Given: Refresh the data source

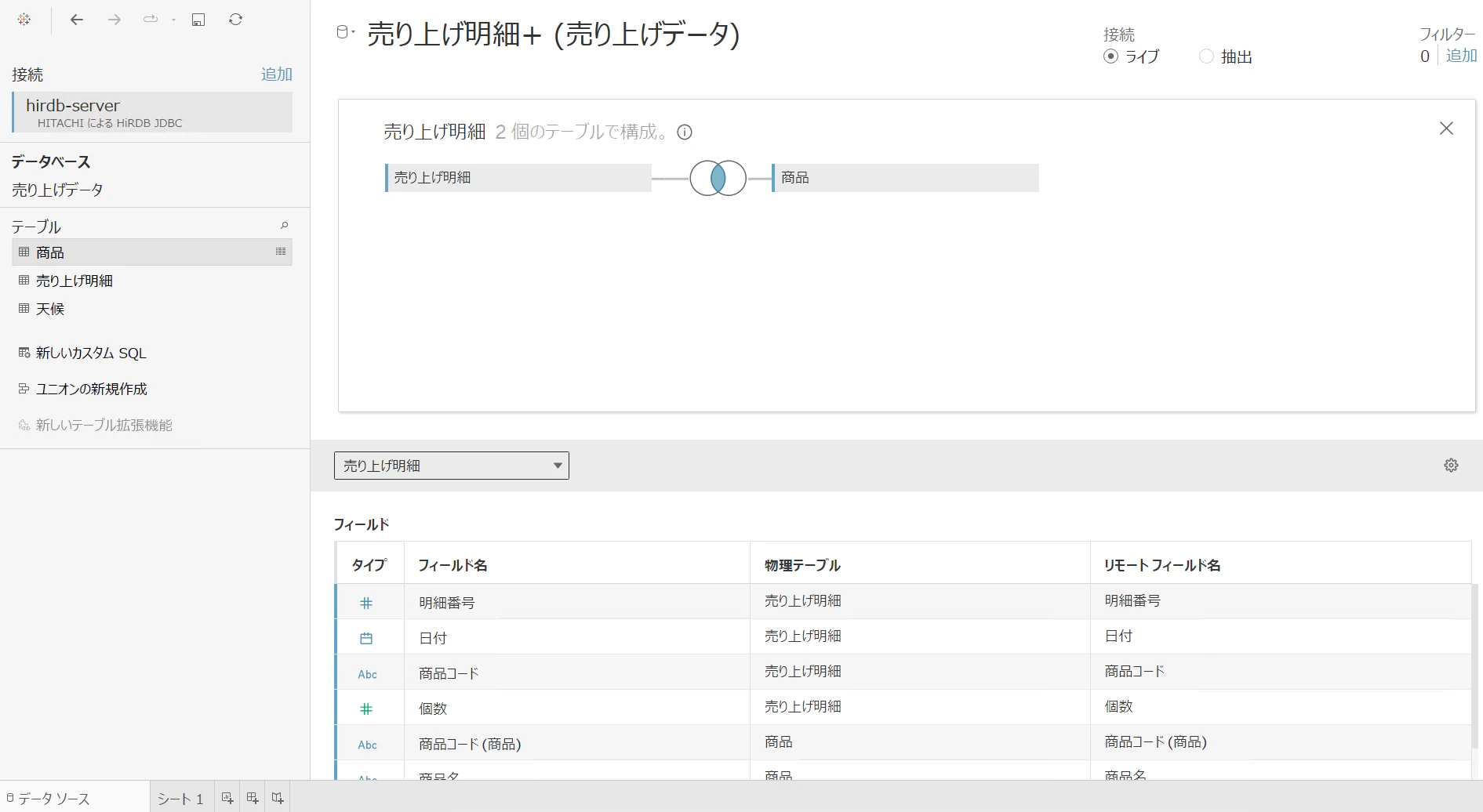Looking at the screenshot, I should pos(235,20).
